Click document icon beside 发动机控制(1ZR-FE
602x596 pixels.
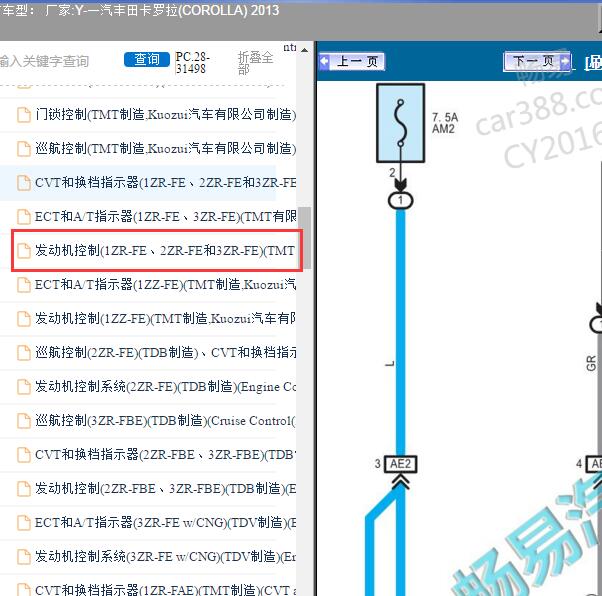(24, 251)
